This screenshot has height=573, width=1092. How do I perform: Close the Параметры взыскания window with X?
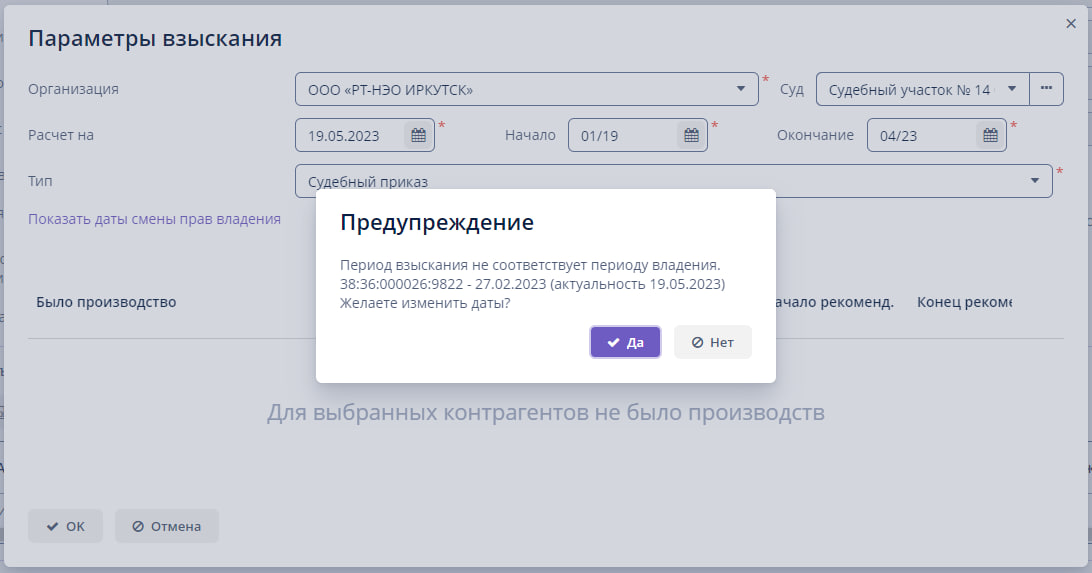click(x=1071, y=24)
